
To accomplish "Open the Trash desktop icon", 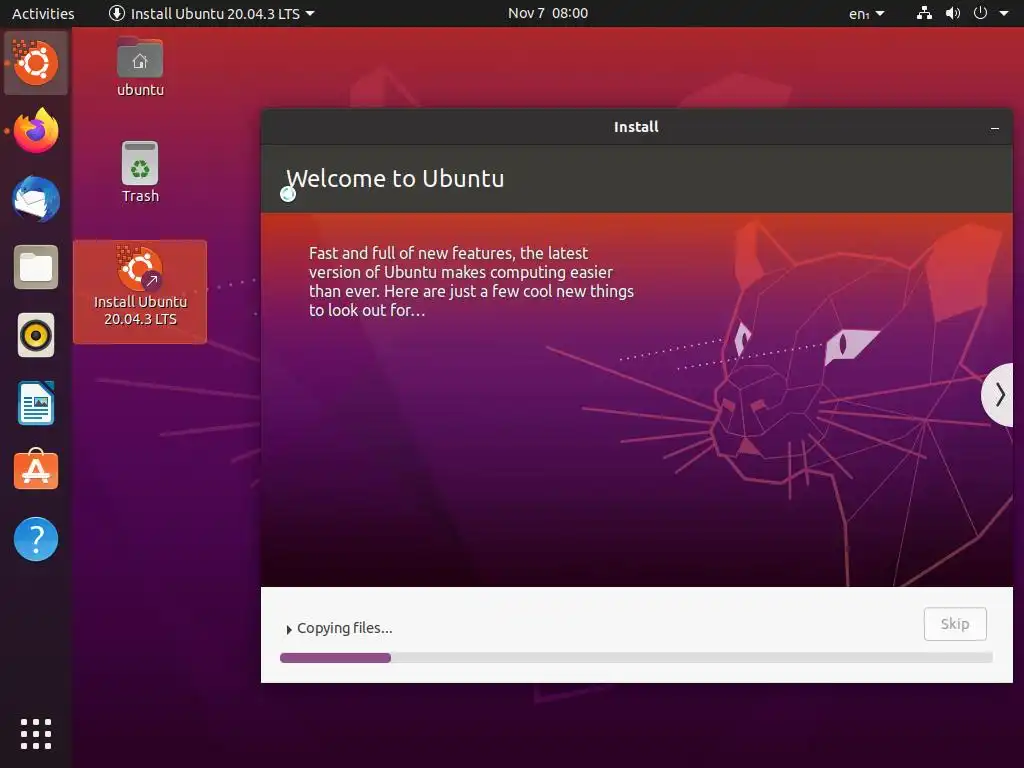I will click(140, 172).
